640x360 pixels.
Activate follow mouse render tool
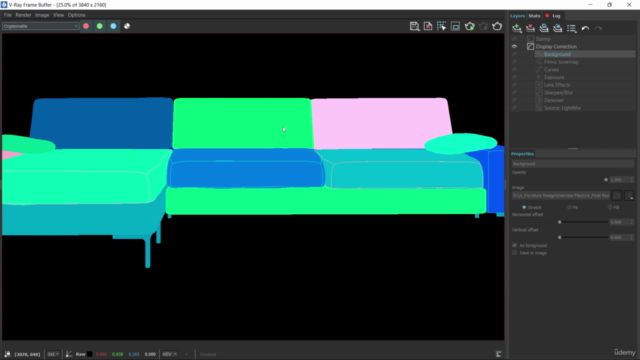pos(442,26)
